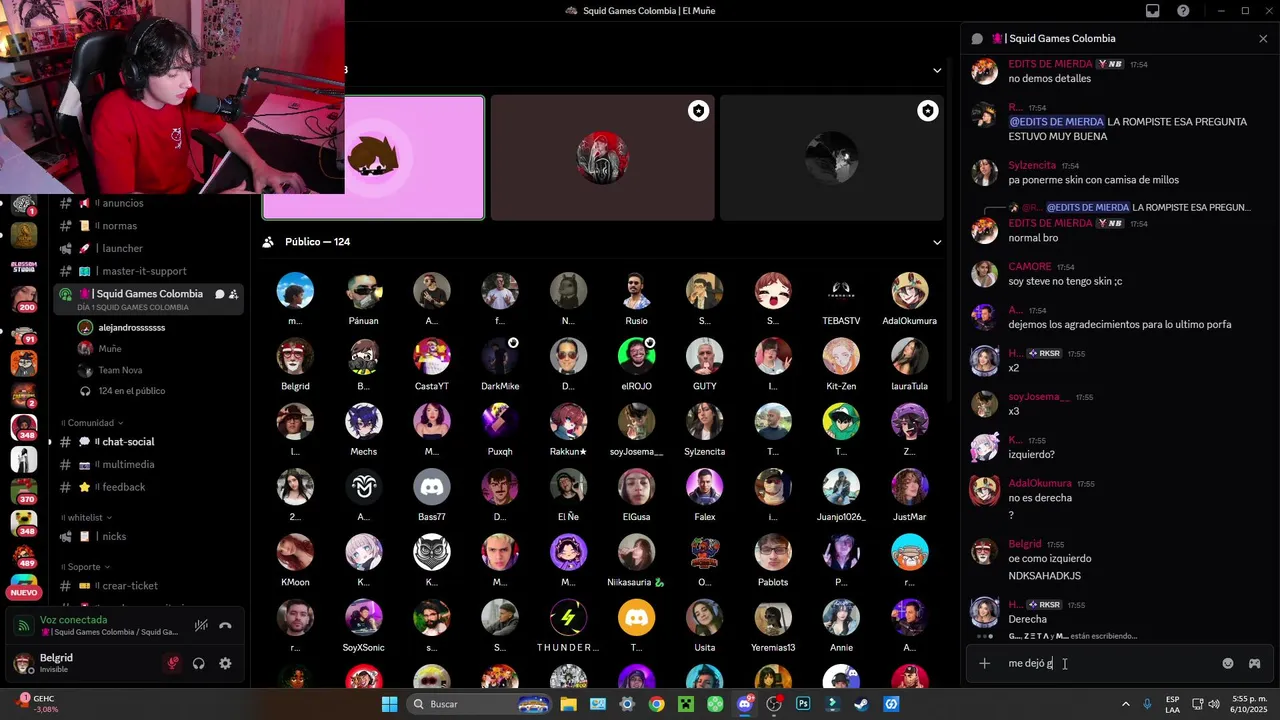
Task: Click invite icon on Squid Games Colombia channel
Action: (x=233, y=294)
